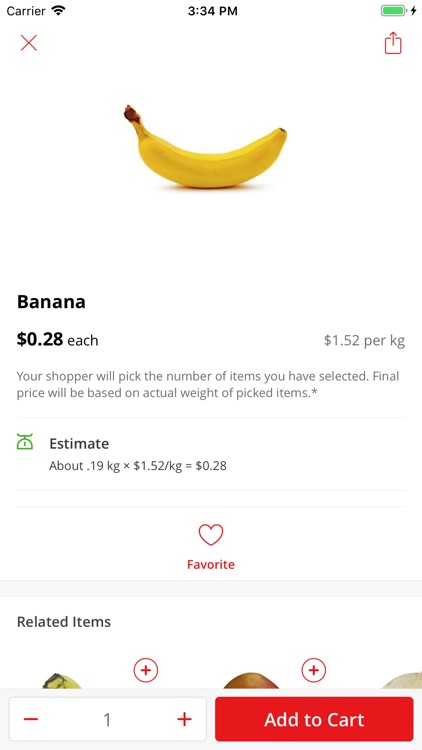Open the melon related item at right edge
The width and height of the screenshot is (422, 750).
click(402, 680)
